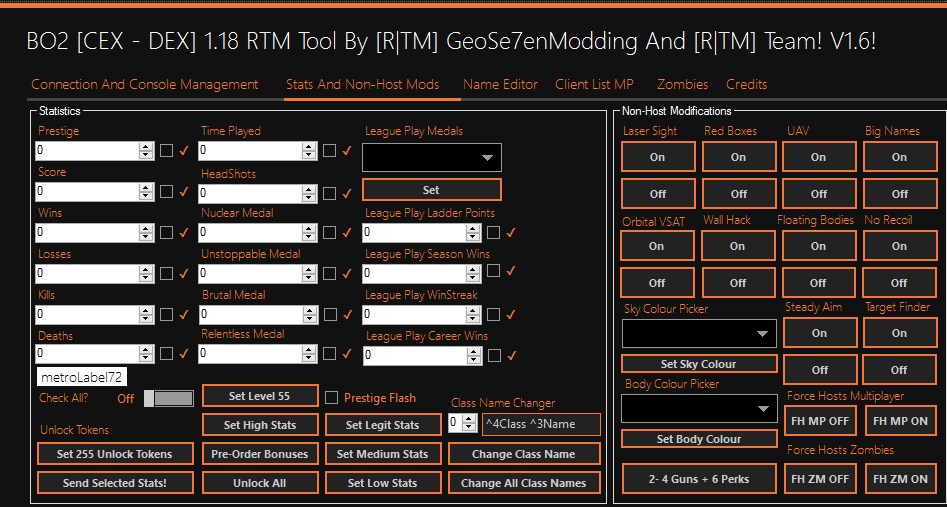Expand the Body Colour Picker dropdown

699,409
